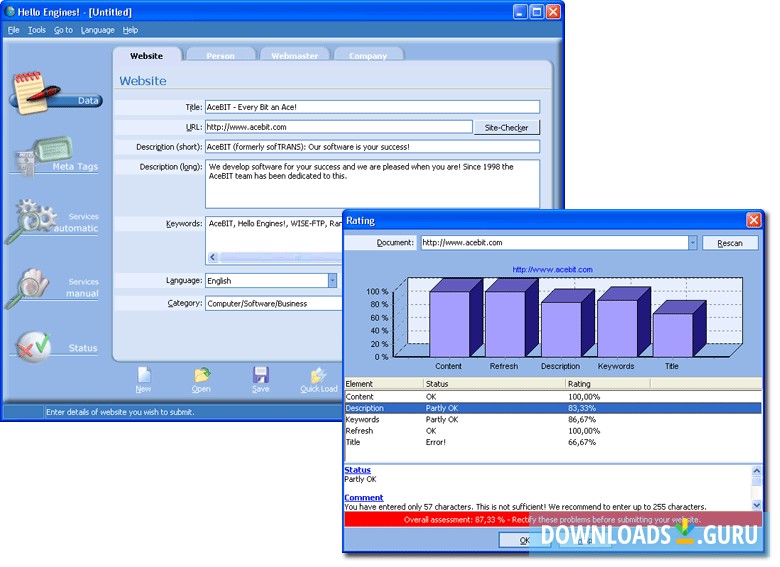Viewport: 780px width, 567px height.
Task: Open Services manual hand icon
Action: [x=28, y=288]
